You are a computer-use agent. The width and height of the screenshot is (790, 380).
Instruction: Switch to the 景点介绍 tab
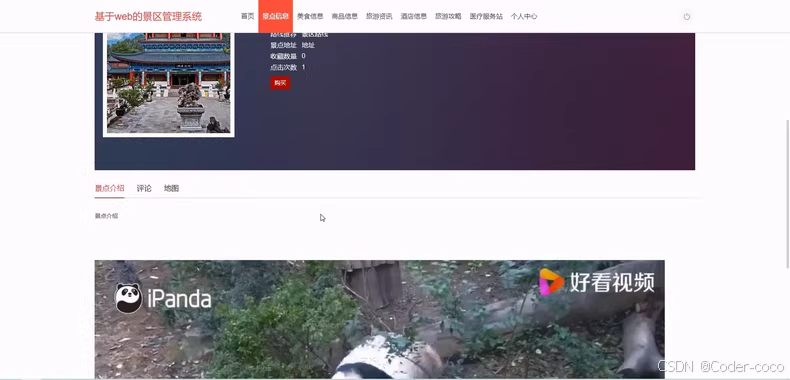point(109,188)
